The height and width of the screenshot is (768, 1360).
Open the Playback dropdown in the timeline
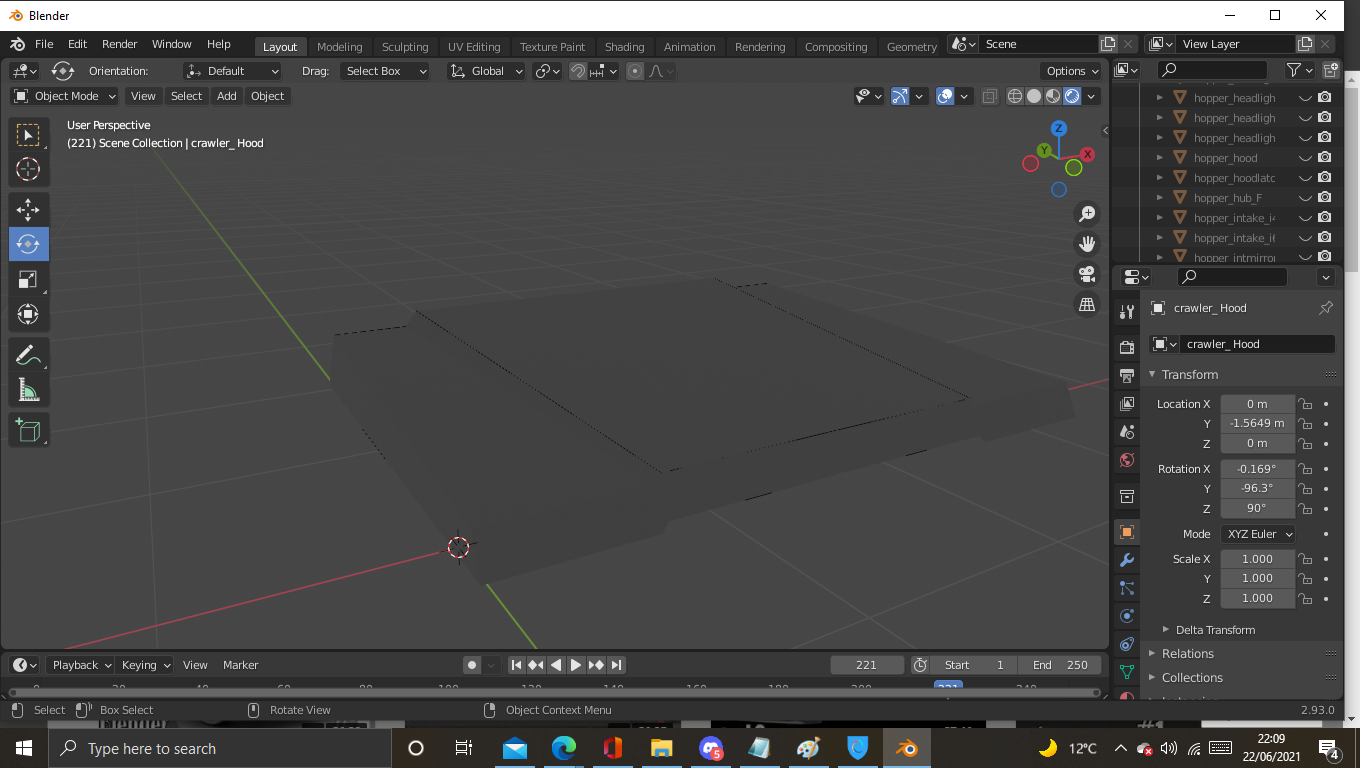(81, 665)
